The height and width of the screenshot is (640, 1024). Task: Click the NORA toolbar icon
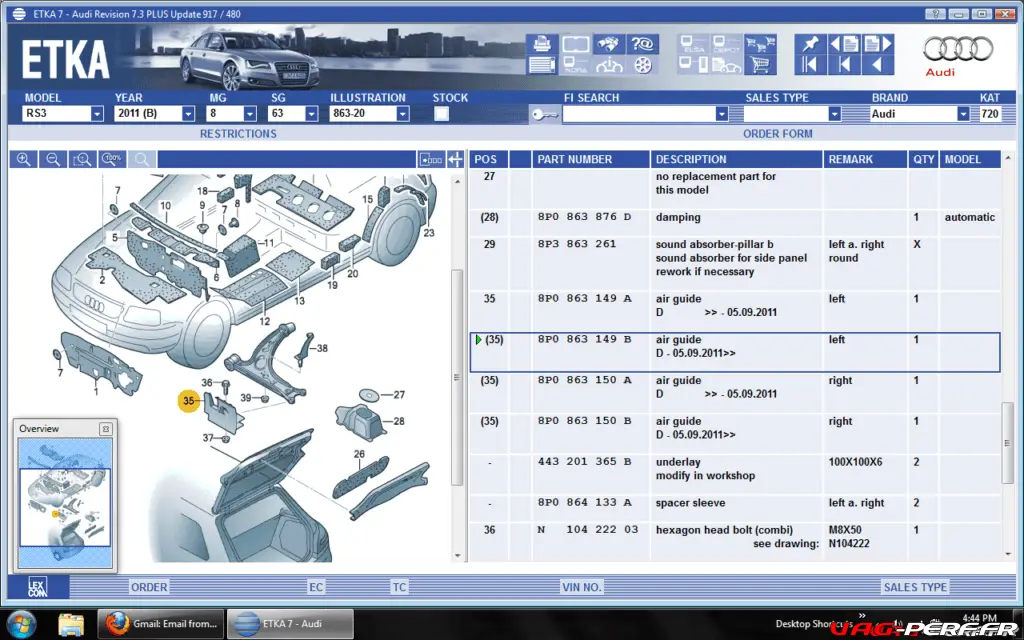[x=575, y=65]
